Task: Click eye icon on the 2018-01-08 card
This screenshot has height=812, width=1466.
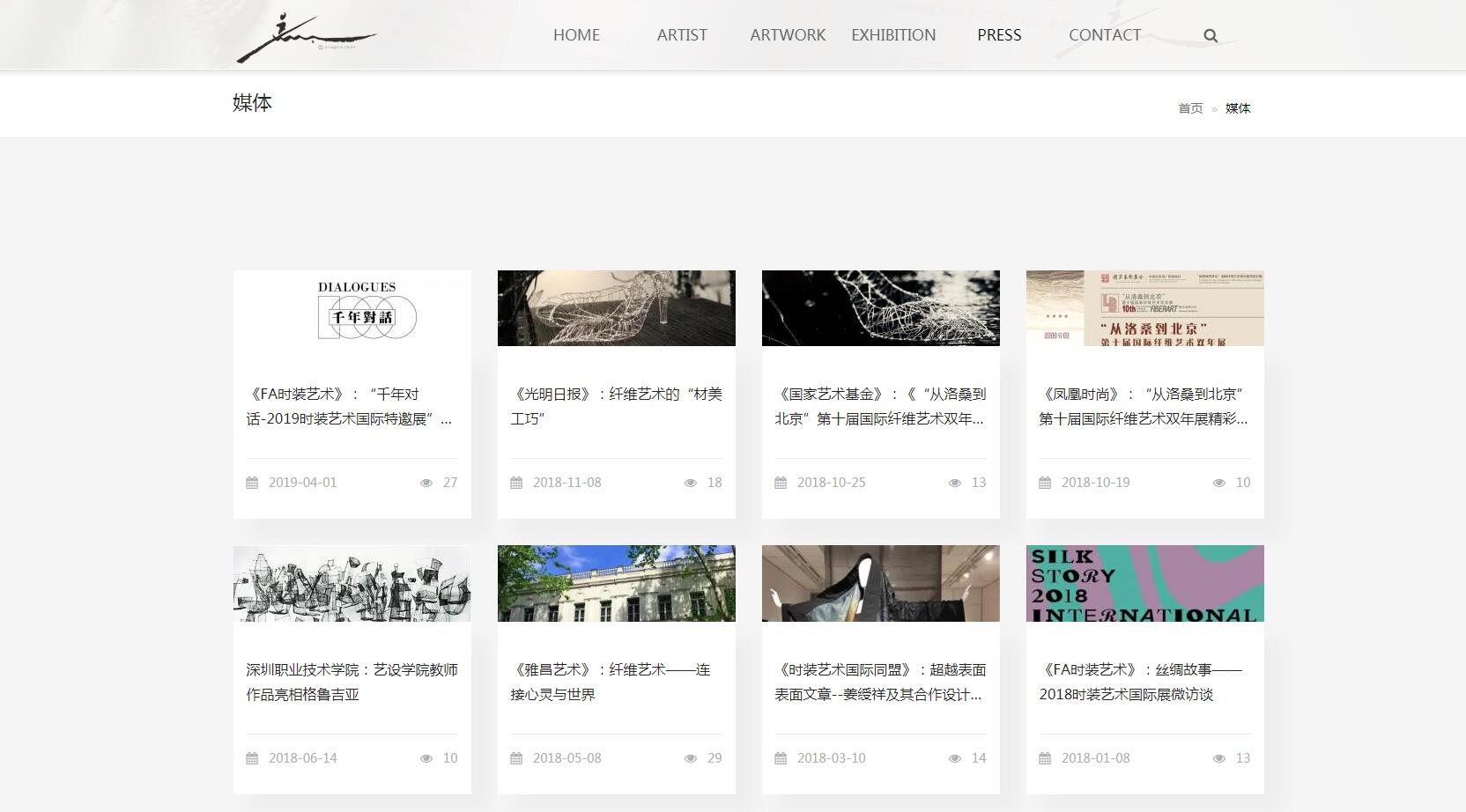Action: (x=1219, y=758)
